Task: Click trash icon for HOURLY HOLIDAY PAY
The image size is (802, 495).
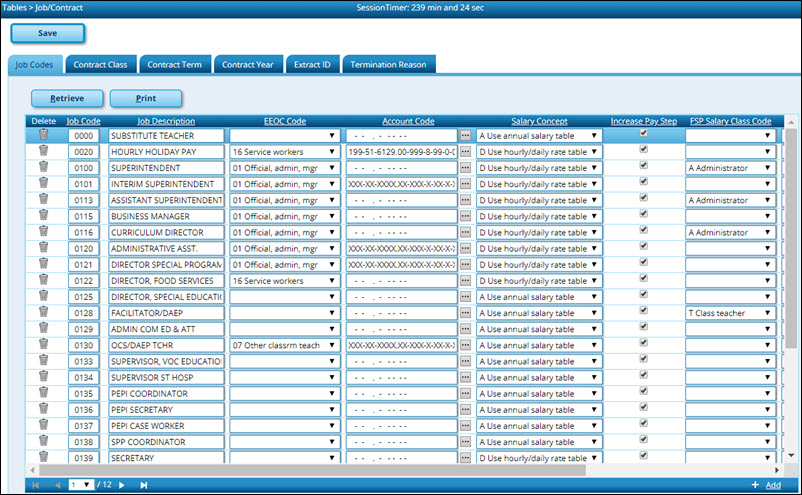Action: [43, 150]
